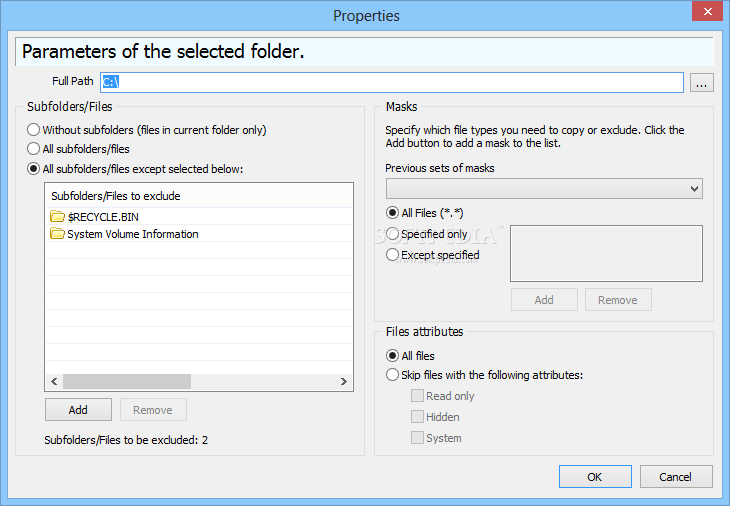Click the Cancel button
The width and height of the screenshot is (730, 506).
pyautogui.click(x=676, y=477)
